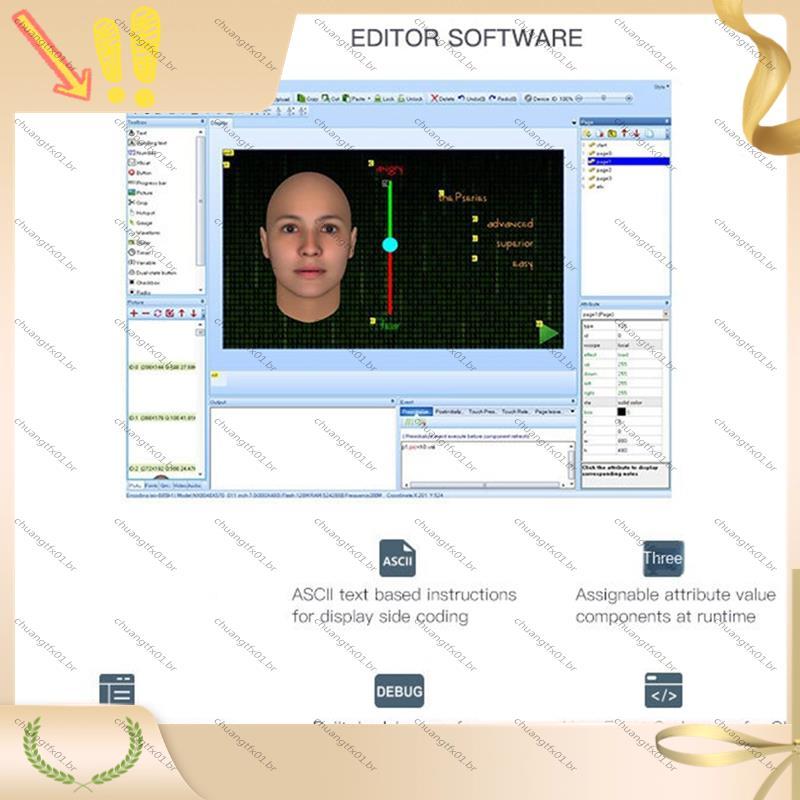Image resolution: width=800 pixels, height=800 pixels.
Task: Switch to the Postinitialize event tab
Action: click(448, 411)
